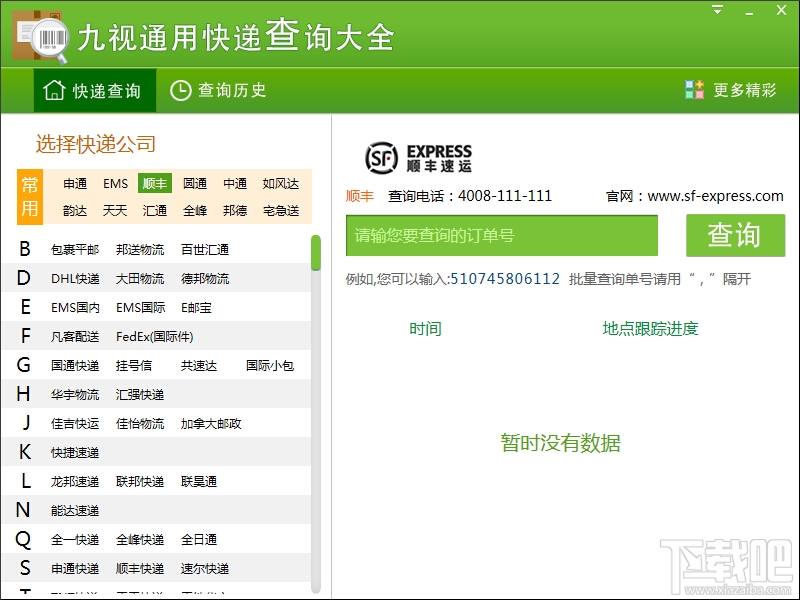Select 韵达 in common couriers
The image size is (800, 600).
point(75,210)
